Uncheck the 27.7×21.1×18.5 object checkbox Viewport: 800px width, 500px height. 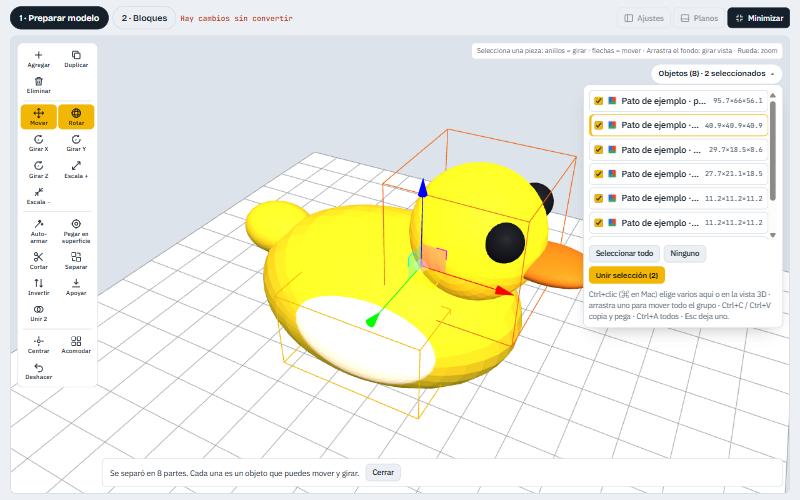click(x=598, y=174)
